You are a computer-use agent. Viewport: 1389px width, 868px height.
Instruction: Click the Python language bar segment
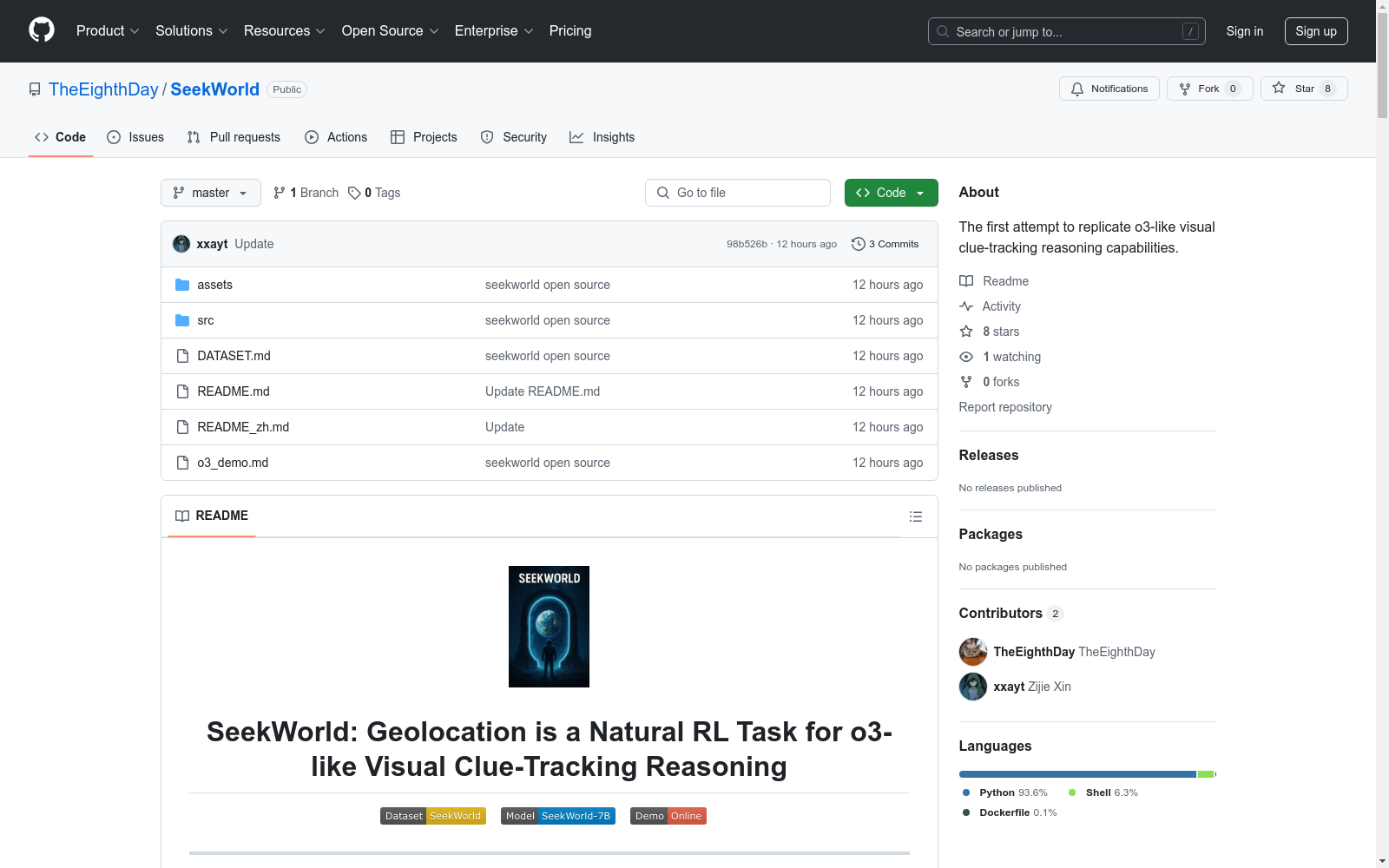click(x=1077, y=774)
